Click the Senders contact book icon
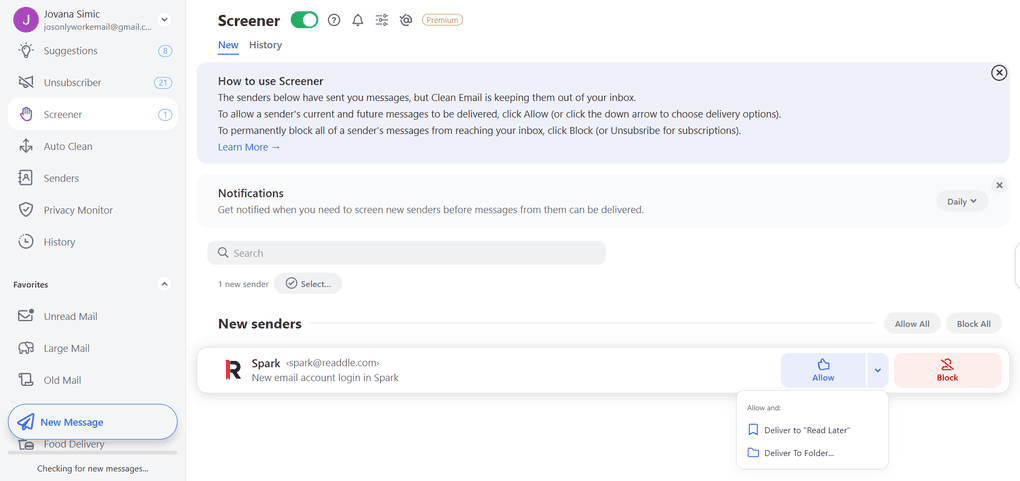Screen dimensions: 1020x481 [x=25, y=178]
